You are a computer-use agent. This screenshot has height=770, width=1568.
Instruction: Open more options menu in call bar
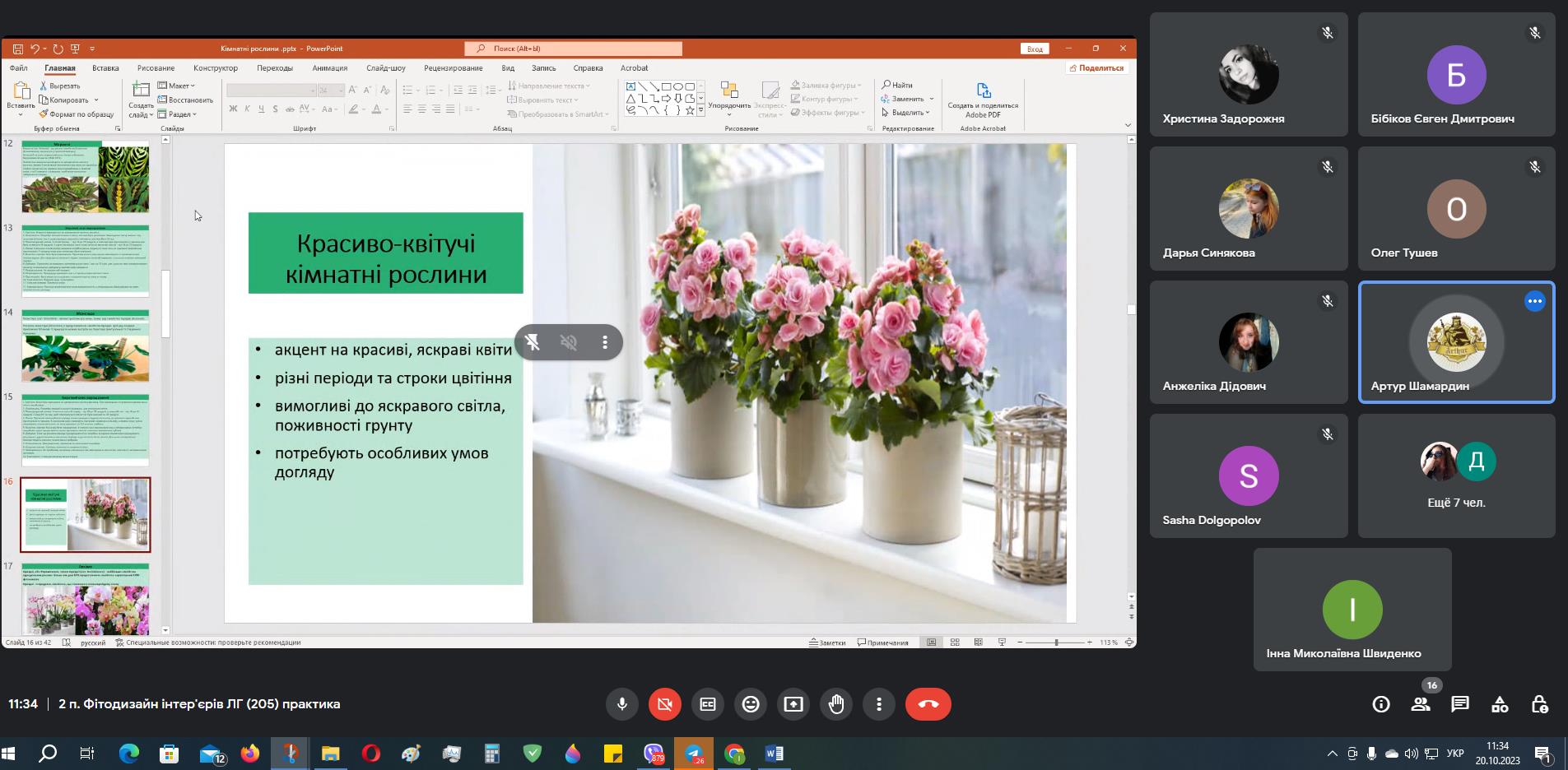[x=879, y=704]
